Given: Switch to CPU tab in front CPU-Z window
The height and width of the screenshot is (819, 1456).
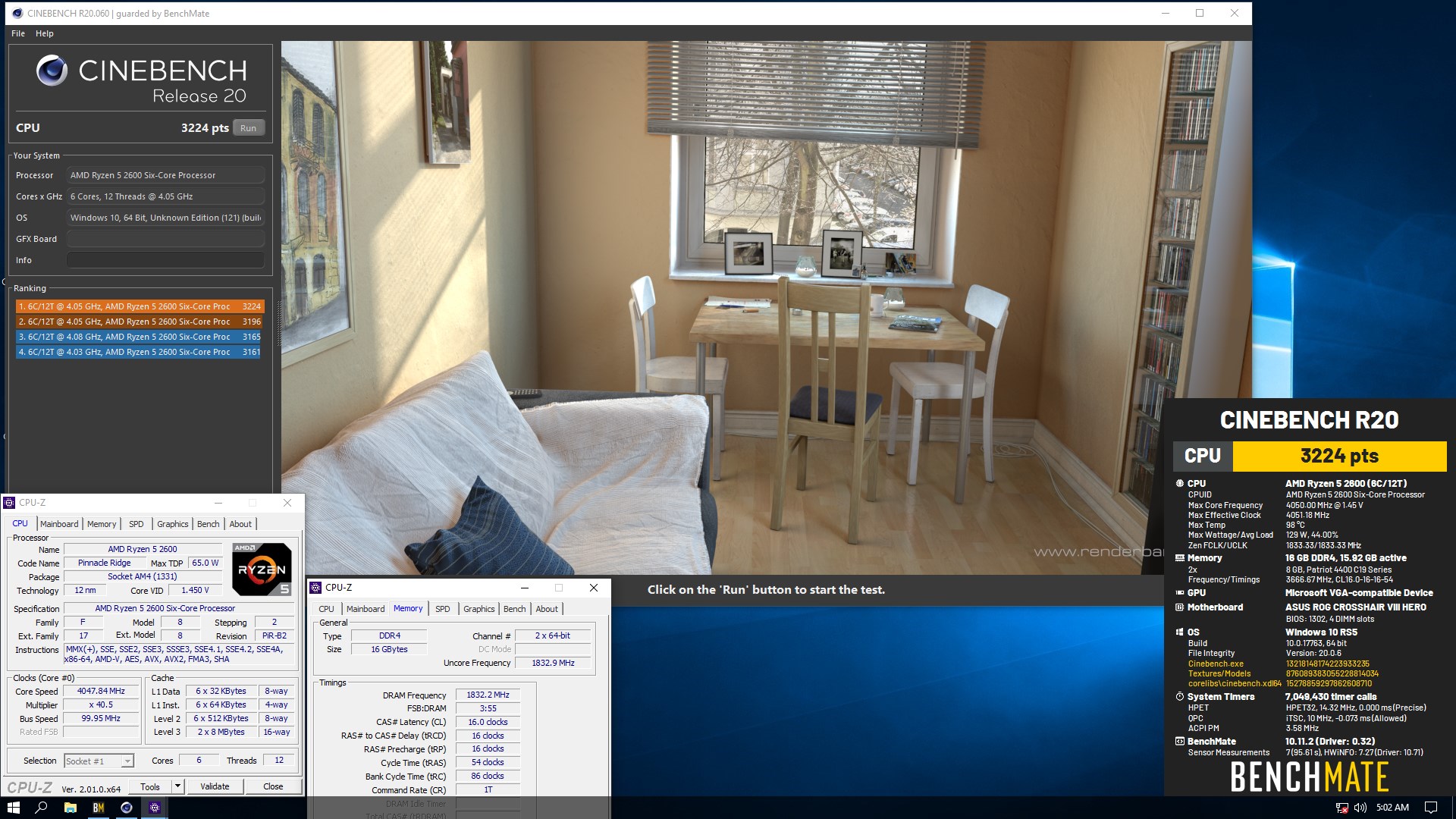Looking at the screenshot, I should point(326,609).
